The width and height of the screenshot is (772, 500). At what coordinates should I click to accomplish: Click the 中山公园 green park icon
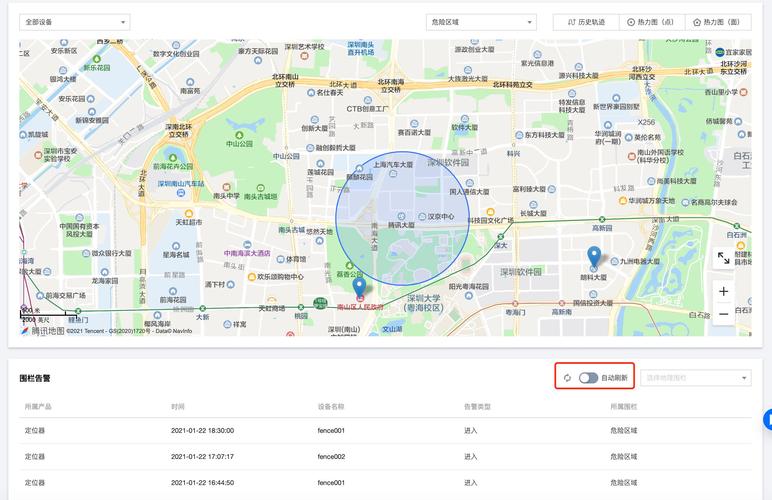(239, 135)
